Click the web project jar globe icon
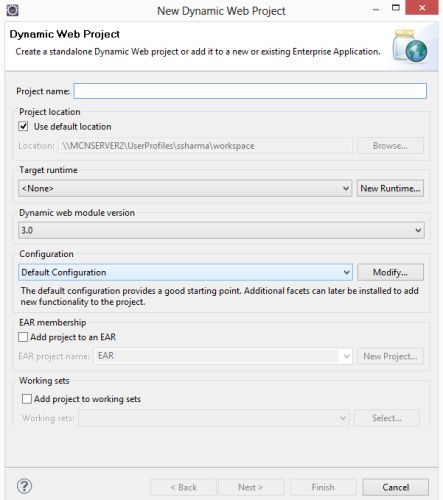 [410, 46]
